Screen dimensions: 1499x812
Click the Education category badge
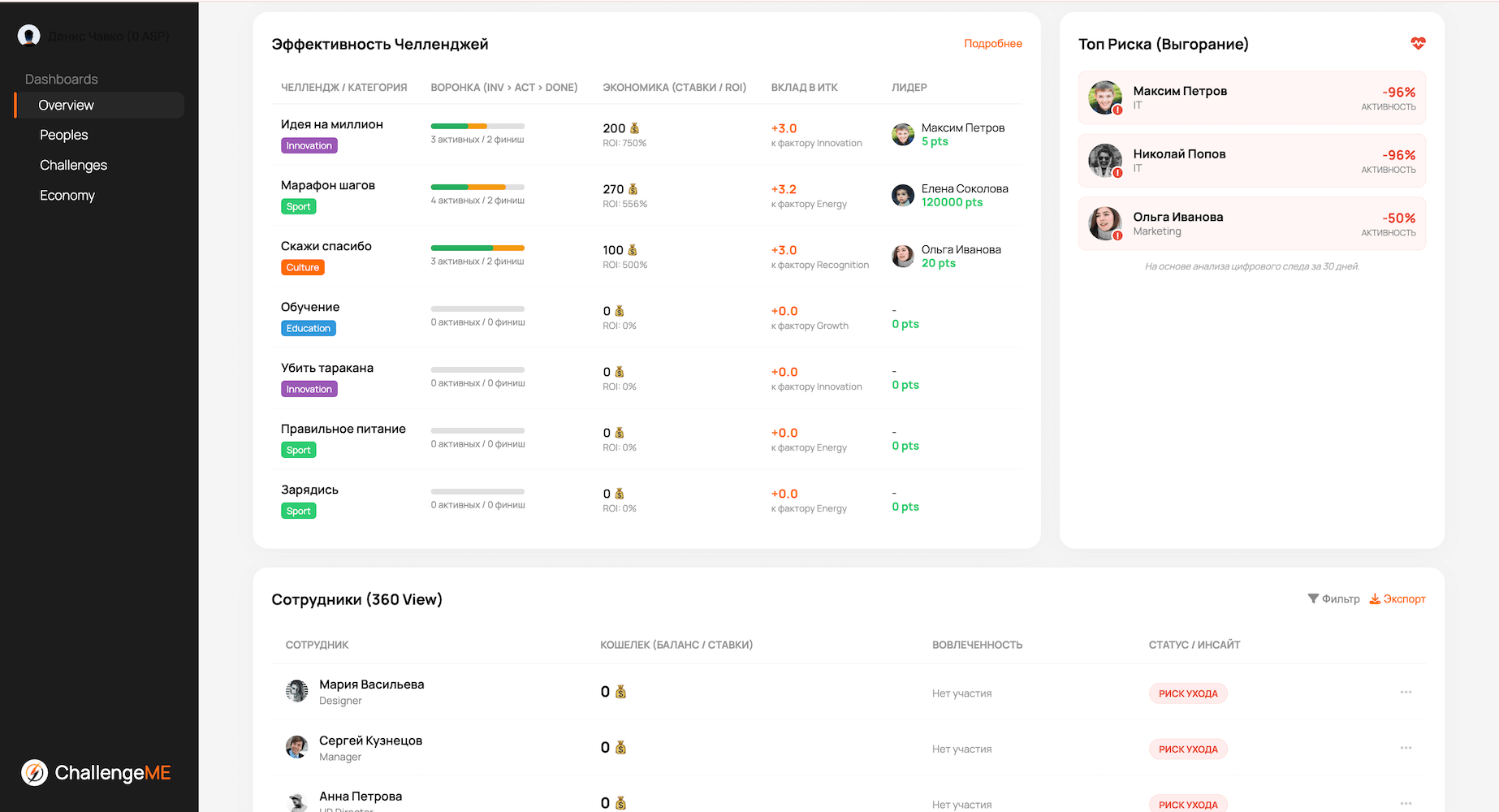(309, 329)
